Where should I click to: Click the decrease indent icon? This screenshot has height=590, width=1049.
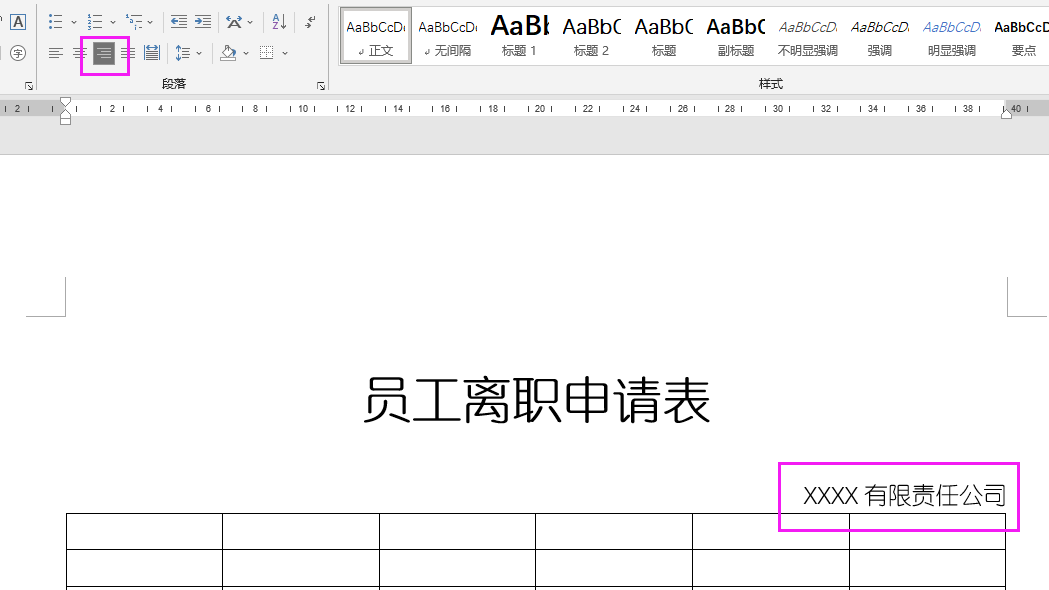[178, 20]
